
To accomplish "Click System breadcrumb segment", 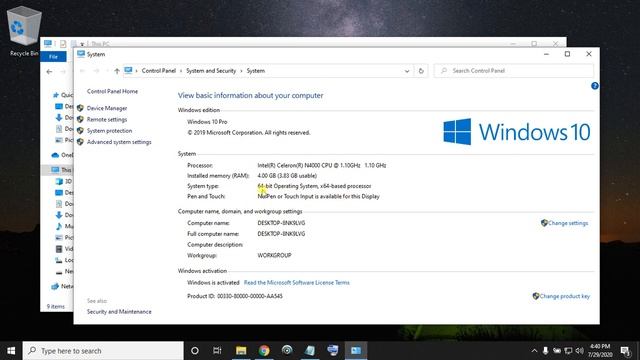I will (x=256, y=71).
